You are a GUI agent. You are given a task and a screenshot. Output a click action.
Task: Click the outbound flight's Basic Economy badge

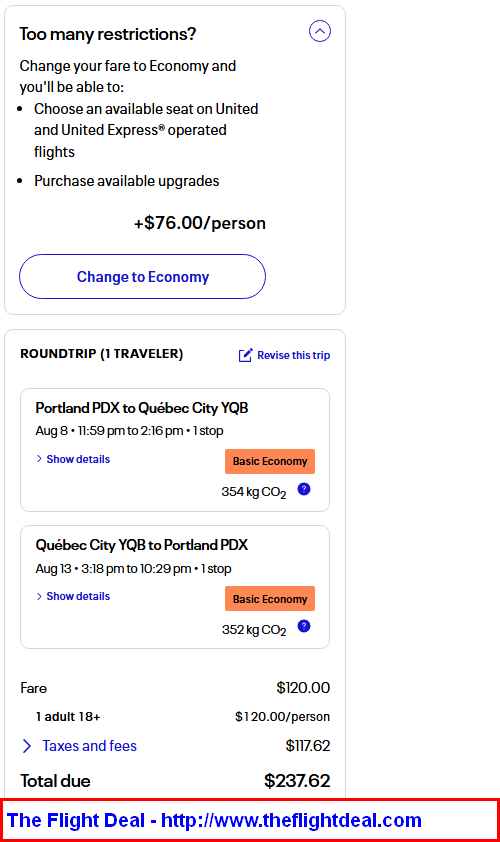coord(270,461)
